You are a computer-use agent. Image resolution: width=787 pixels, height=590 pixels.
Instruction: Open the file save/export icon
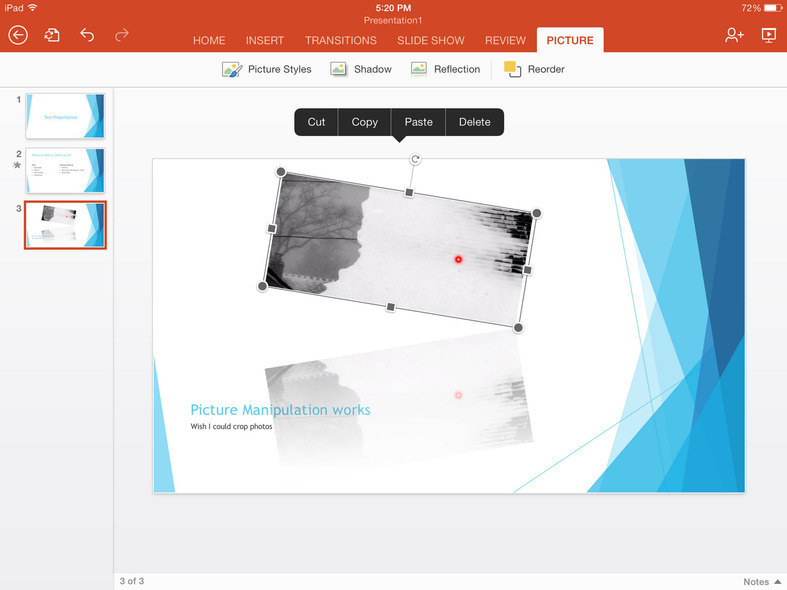tap(52, 35)
